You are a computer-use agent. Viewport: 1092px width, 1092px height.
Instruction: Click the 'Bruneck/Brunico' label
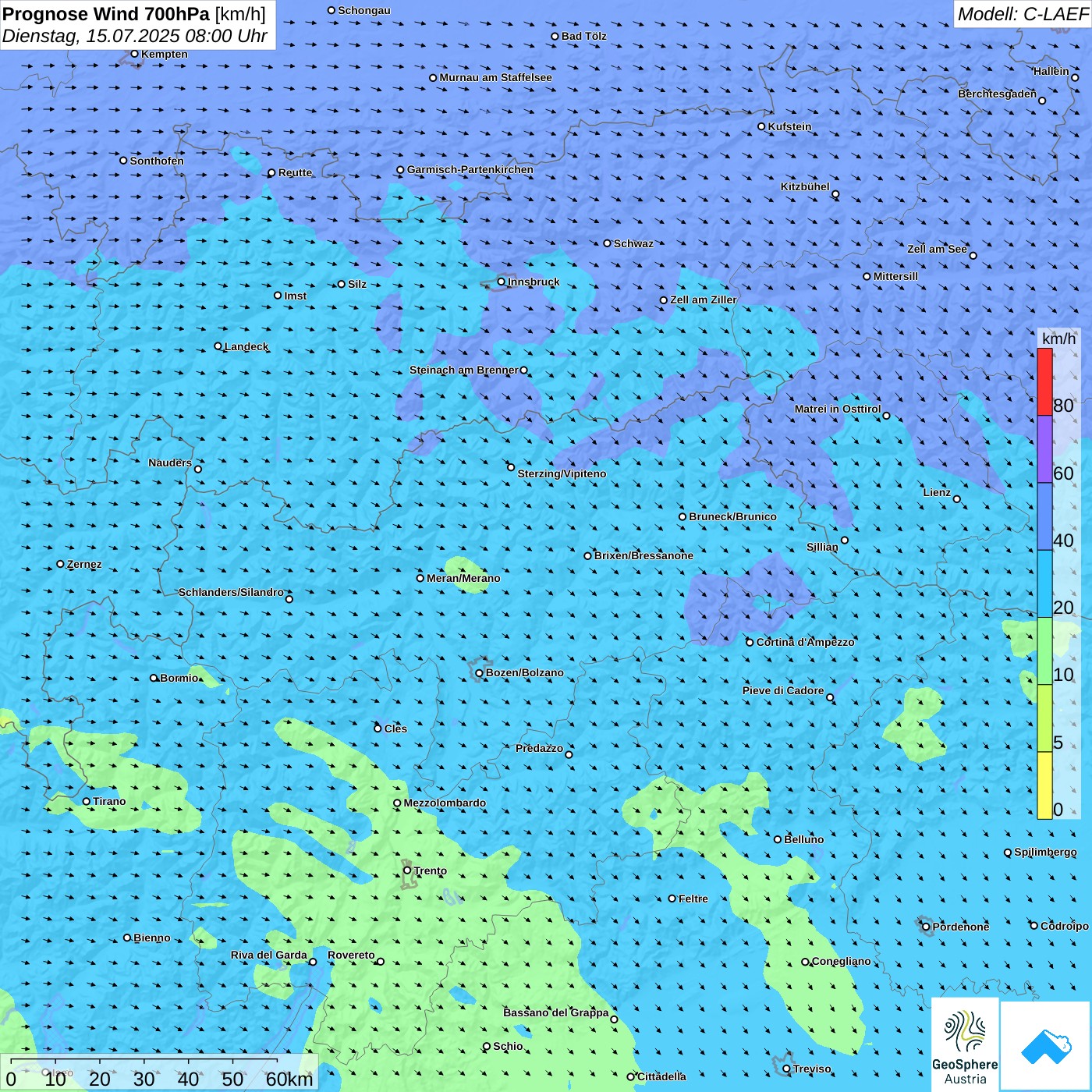[x=732, y=516]
